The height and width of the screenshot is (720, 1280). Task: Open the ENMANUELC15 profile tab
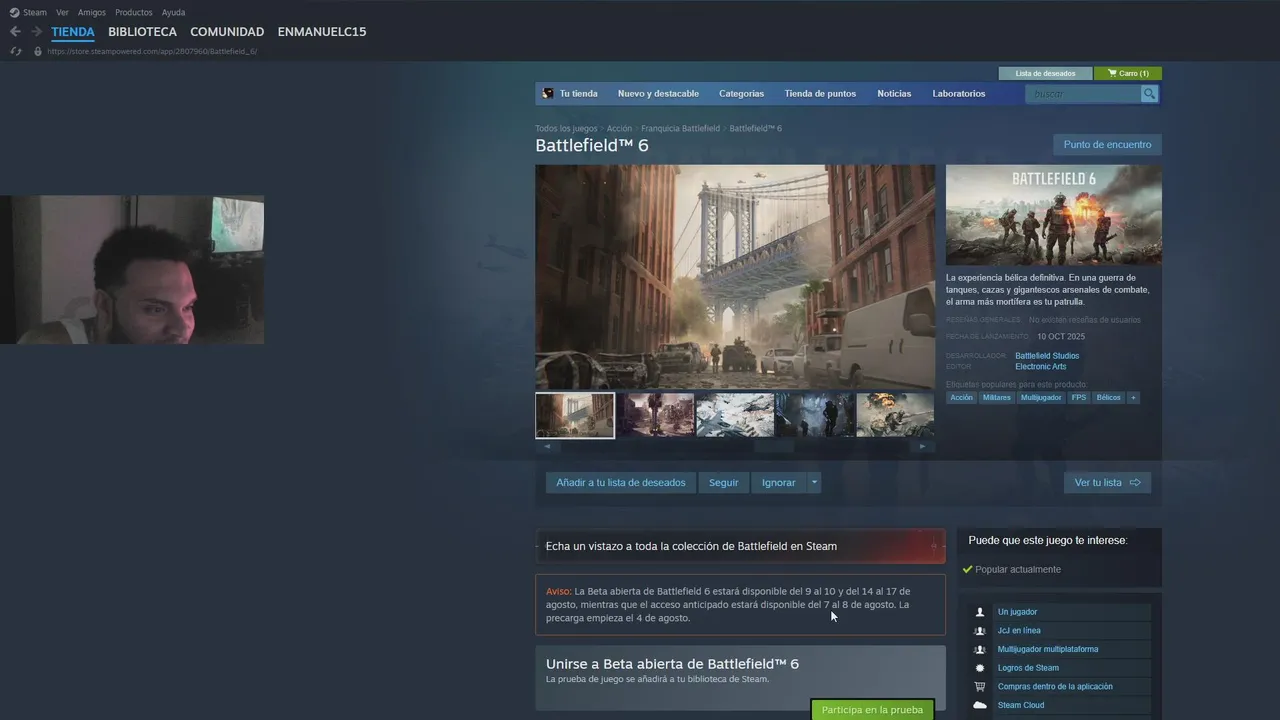click(x=322, y=32)
